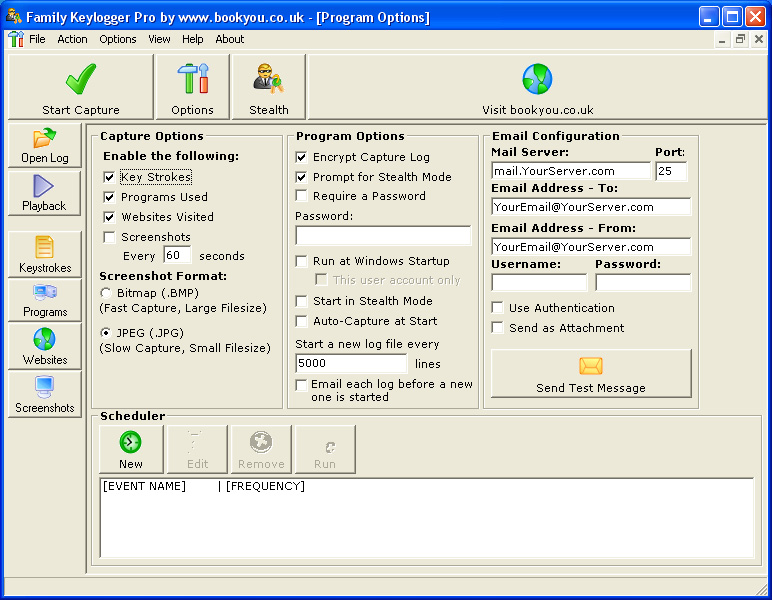Open the Screenshots sidebar view
Viewport: 772px width, 600px height.
(45, 395)
